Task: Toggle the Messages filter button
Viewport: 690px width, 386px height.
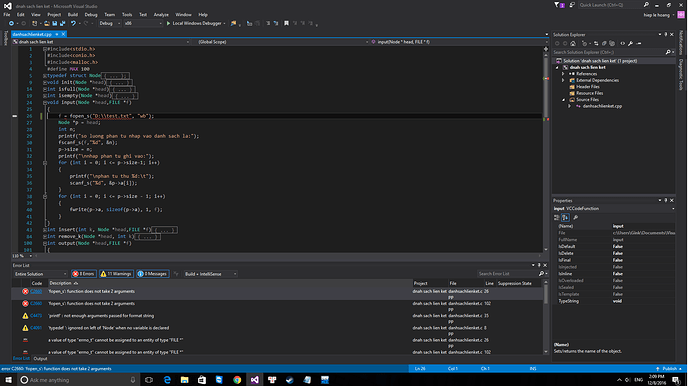Action: [152, 274]
